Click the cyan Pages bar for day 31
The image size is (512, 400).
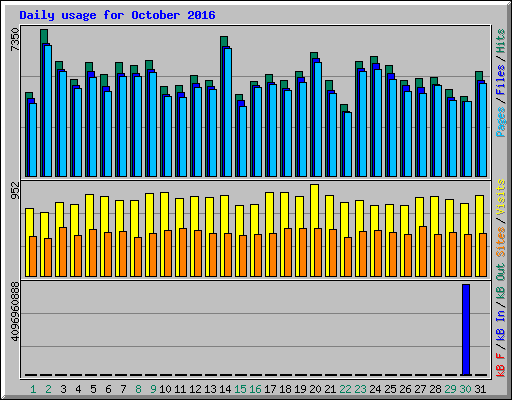tap(483, 130)
